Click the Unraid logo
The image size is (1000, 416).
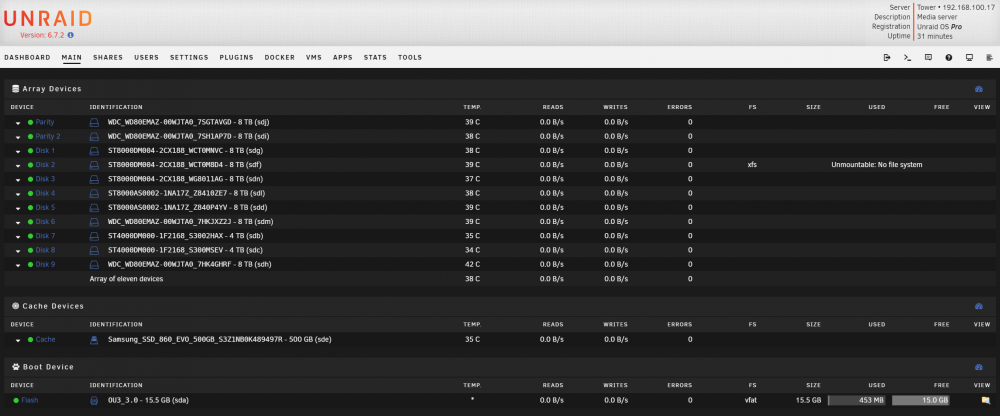[48, 19]
